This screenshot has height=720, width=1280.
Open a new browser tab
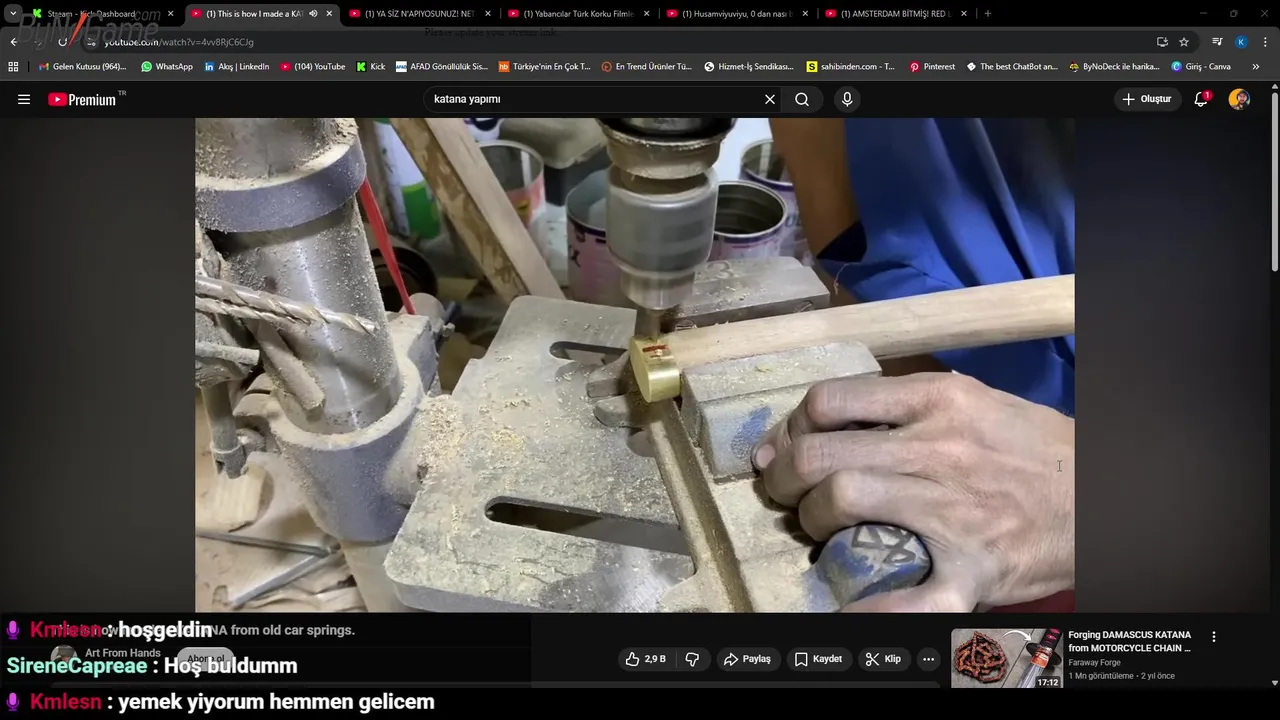coord(988,14)
